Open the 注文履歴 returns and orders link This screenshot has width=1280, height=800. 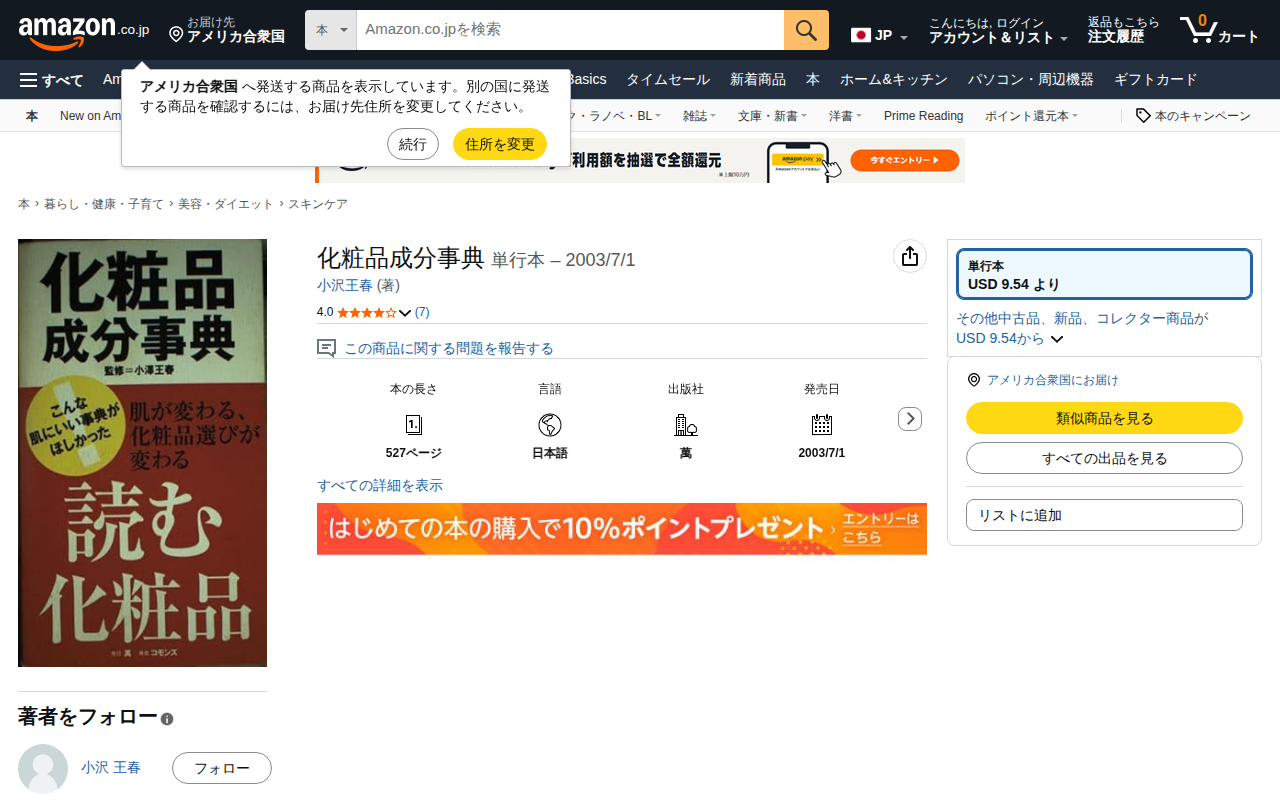(x=1124, y=30)
